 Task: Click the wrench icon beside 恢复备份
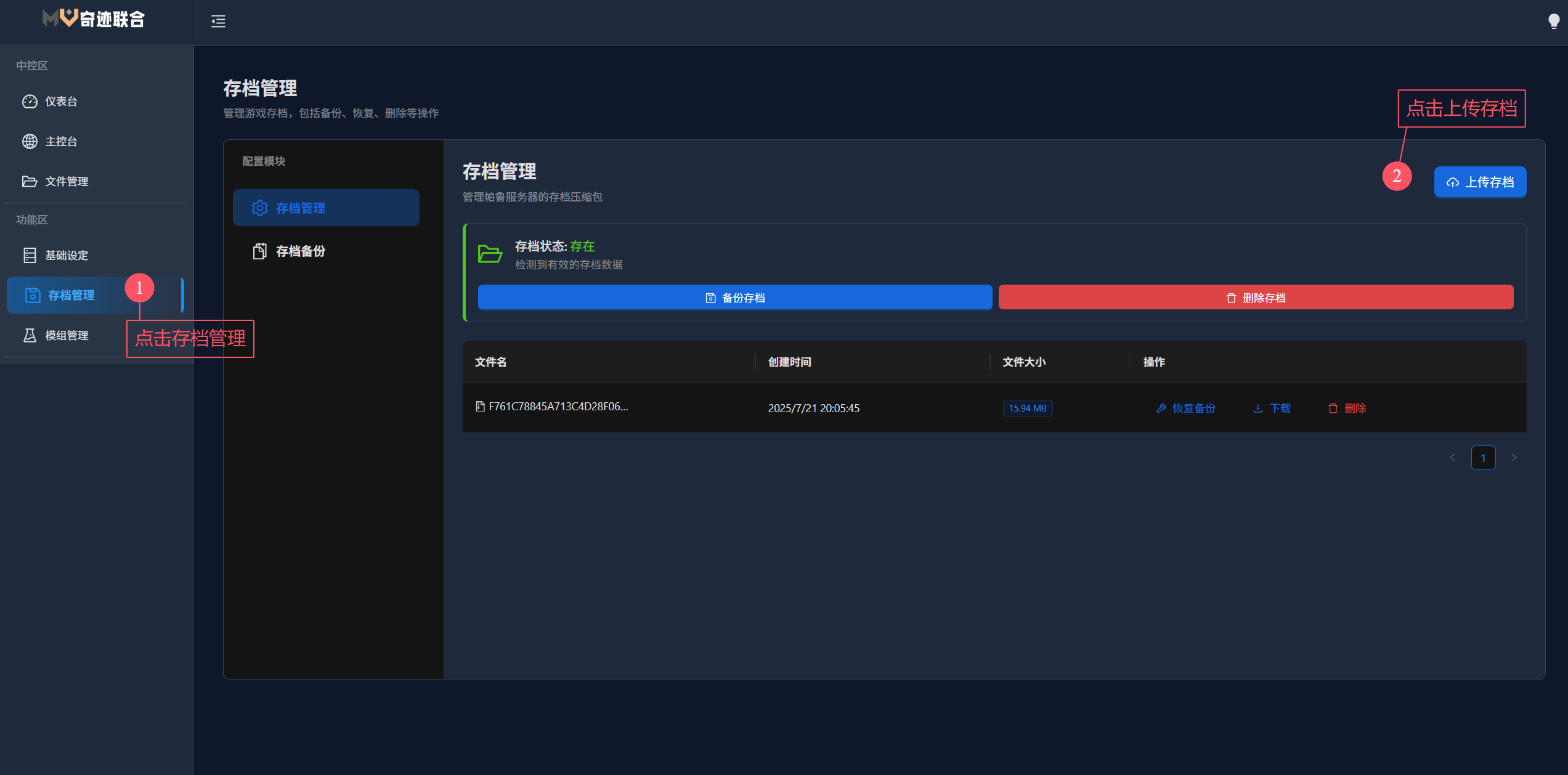pos(1161,408)
